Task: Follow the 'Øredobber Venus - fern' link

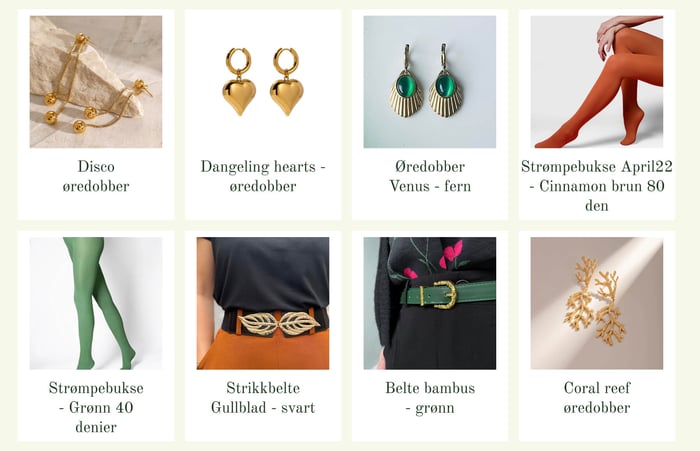Action: 430,176
